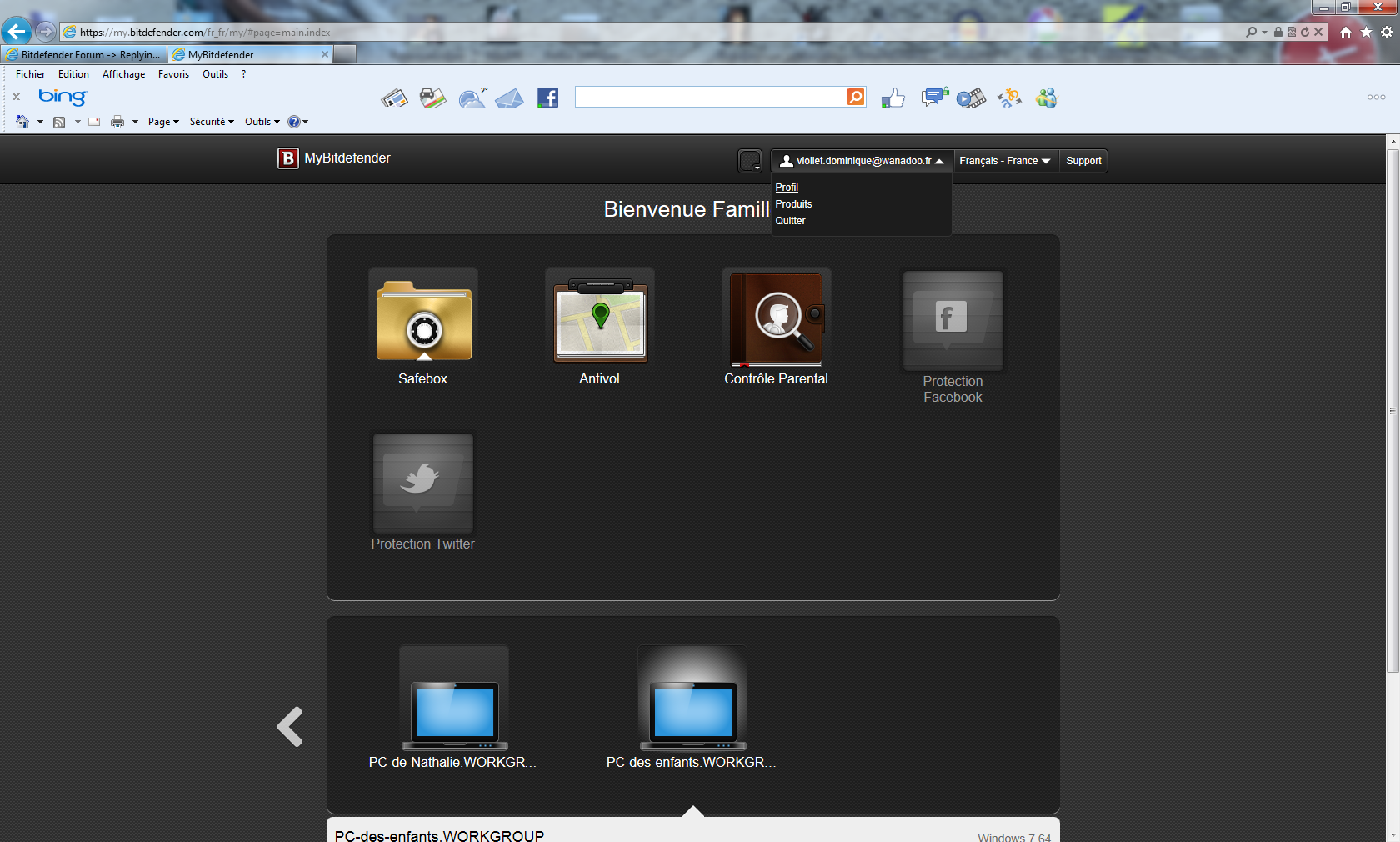Open the Fichier menu

click(31, 74)
